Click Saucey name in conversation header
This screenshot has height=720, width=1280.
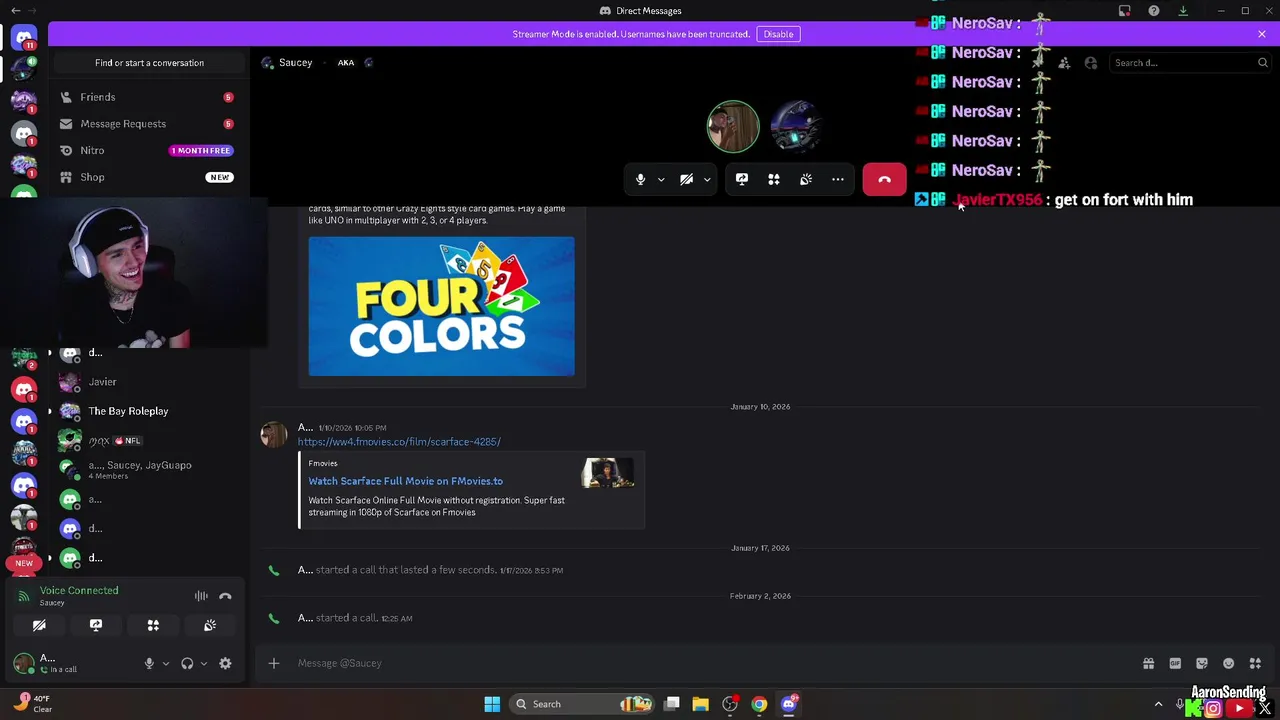pos(296,63)
